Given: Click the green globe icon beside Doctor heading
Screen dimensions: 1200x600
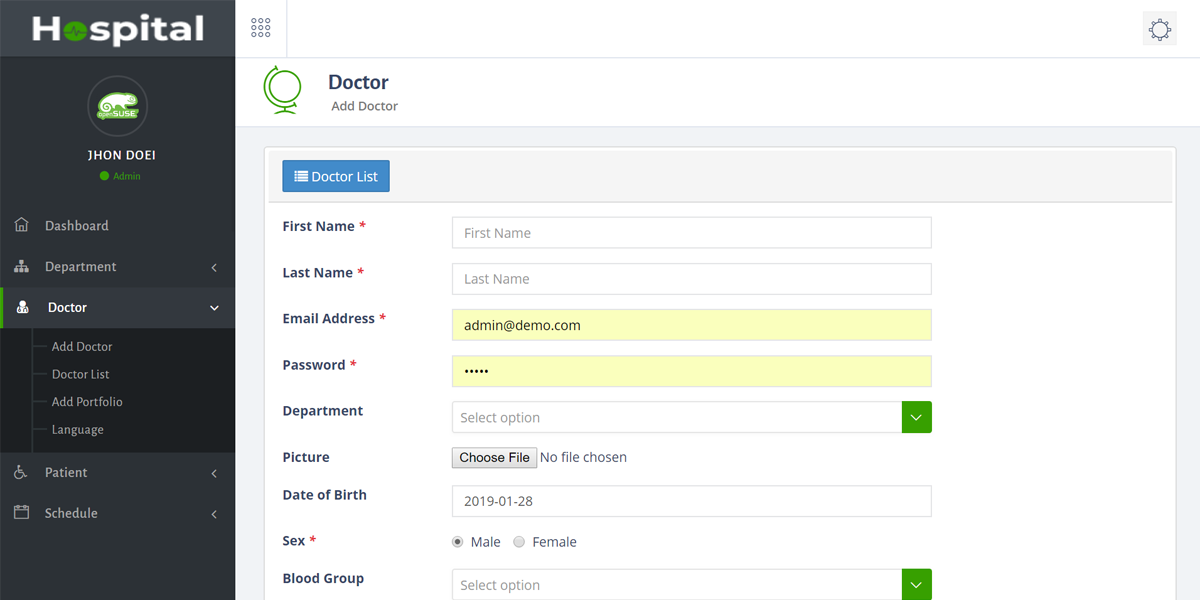Looking at the screenshot, I should click(x=283, y=90).
